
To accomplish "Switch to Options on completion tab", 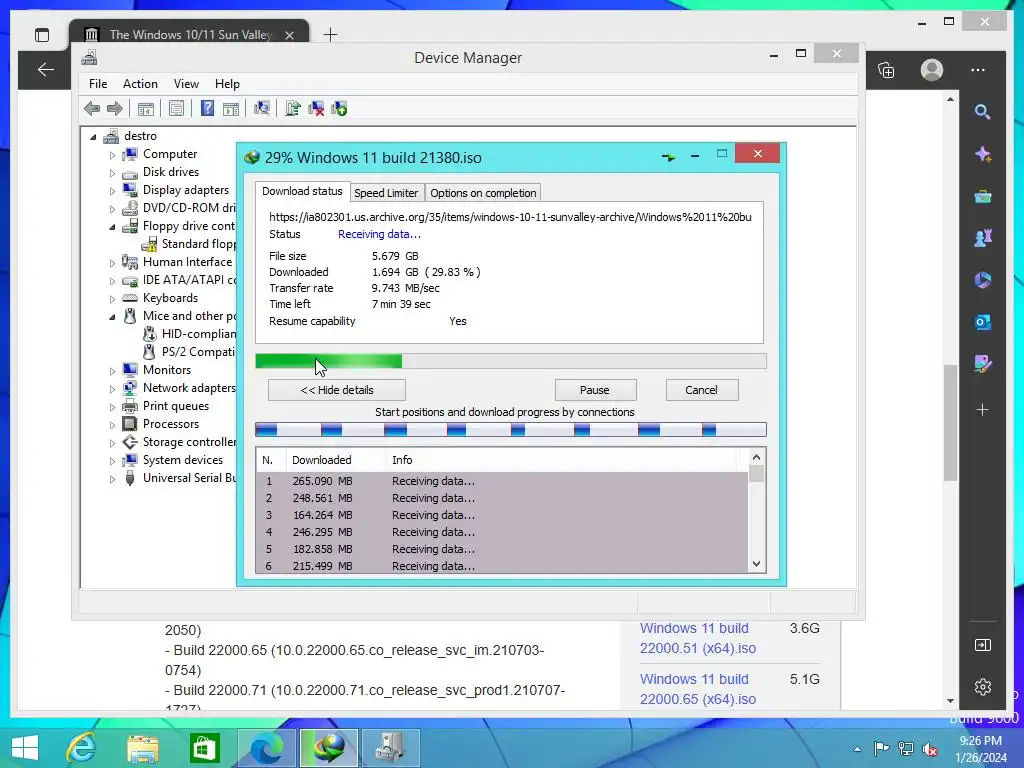I will (x=483, y=193).
